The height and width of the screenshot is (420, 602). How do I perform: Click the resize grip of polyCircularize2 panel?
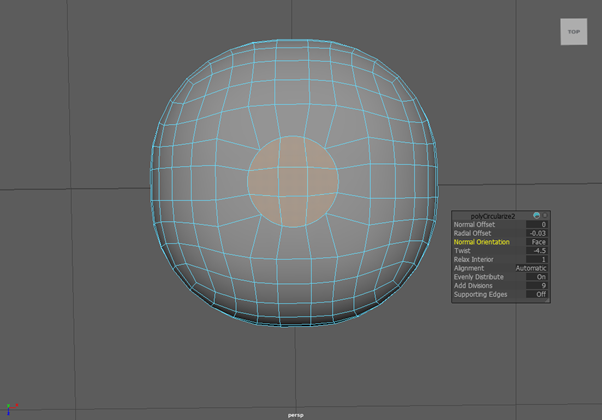(x=546, y=298)
